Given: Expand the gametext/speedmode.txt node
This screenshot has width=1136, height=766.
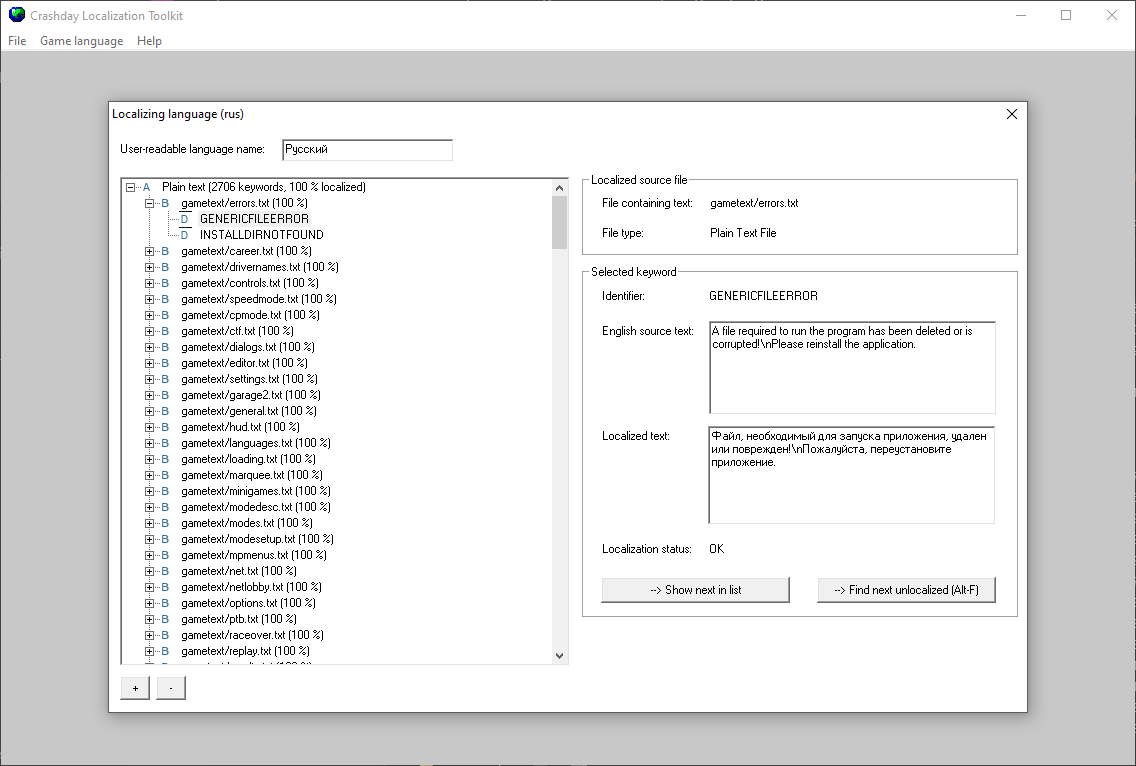Looking at the screenshot, I should point(149,299).
